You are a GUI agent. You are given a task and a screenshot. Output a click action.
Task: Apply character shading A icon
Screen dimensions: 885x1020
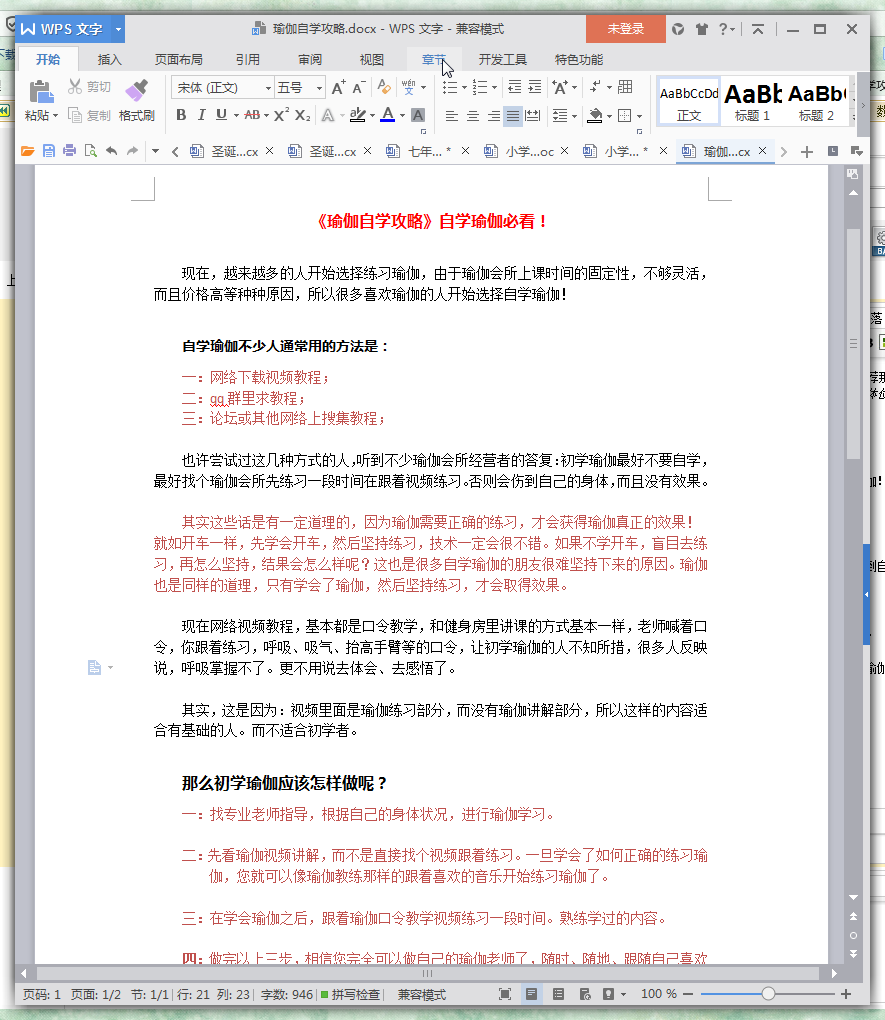(418, 115)
